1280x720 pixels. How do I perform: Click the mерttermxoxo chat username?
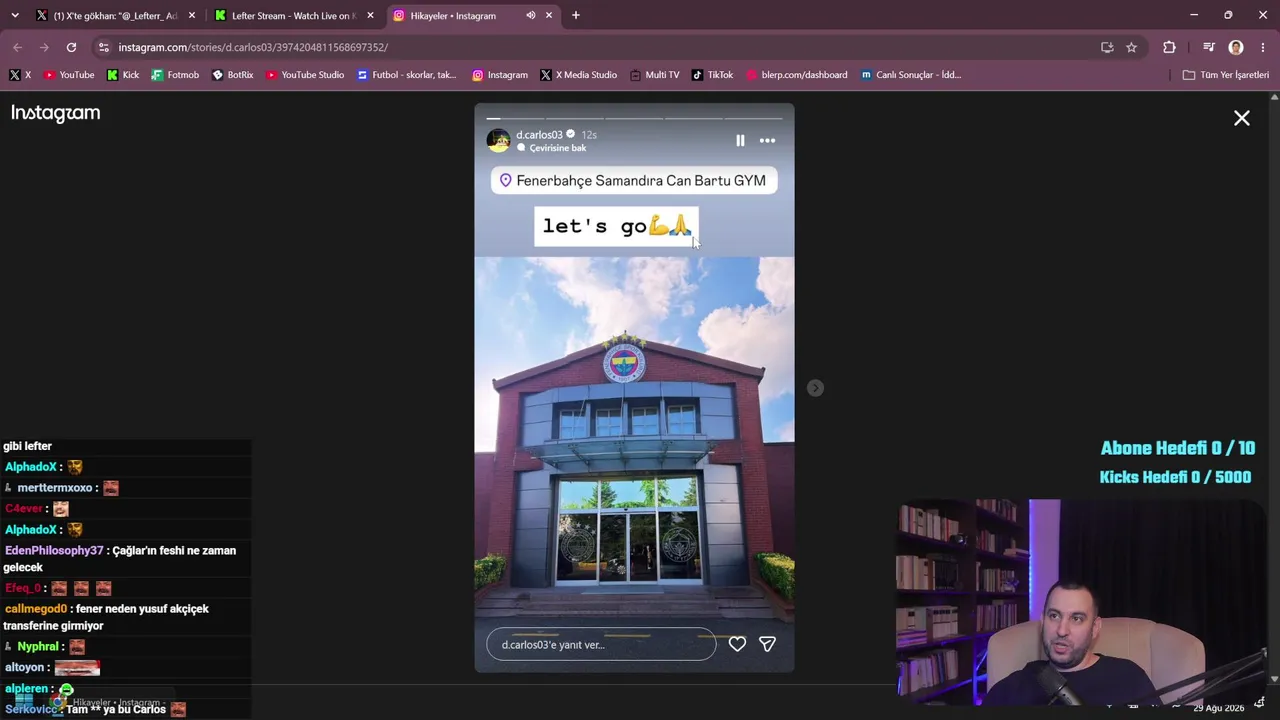click(55, 488)
